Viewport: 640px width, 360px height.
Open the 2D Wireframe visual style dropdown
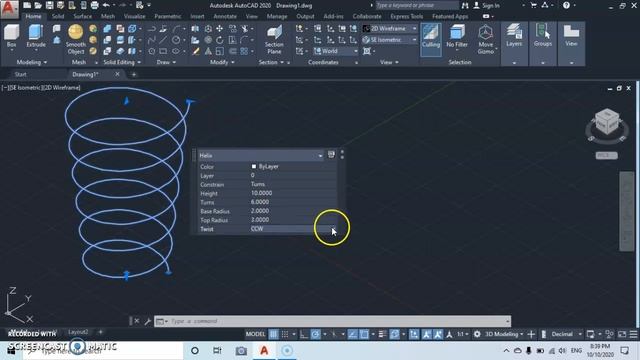pos(390,29)
